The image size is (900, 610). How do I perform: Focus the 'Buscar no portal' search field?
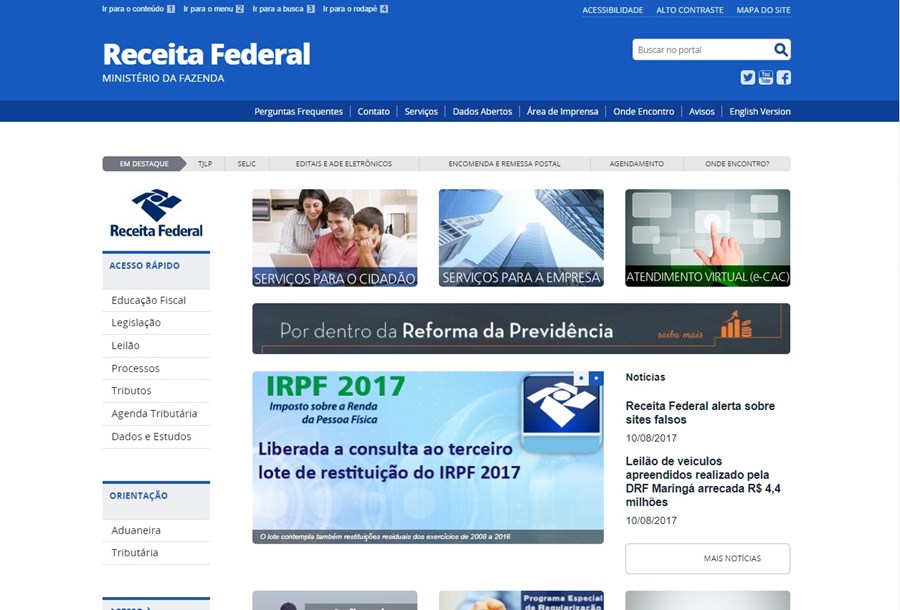point(700,50)
